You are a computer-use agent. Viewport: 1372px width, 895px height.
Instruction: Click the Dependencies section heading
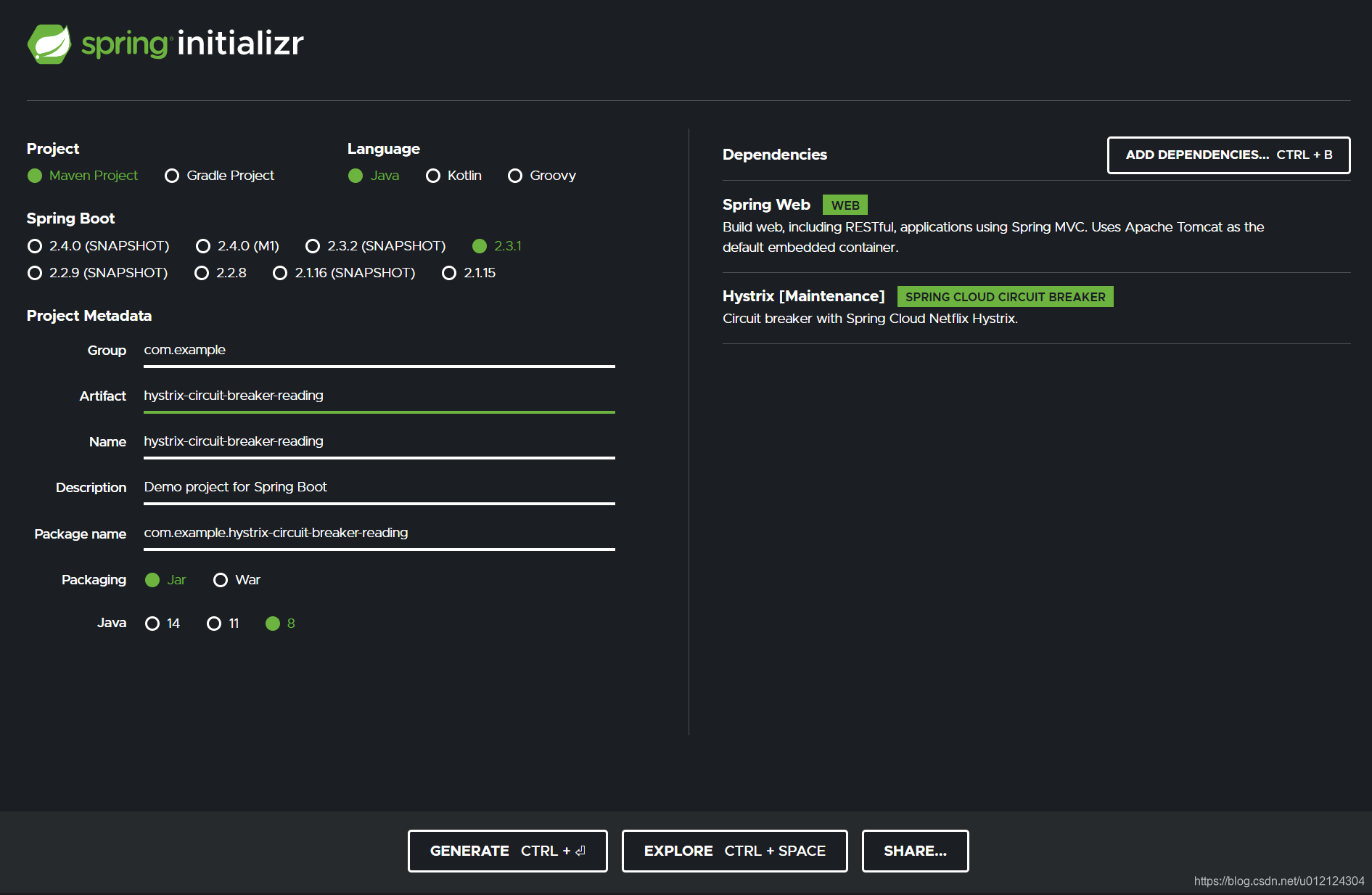click(775, 155)
